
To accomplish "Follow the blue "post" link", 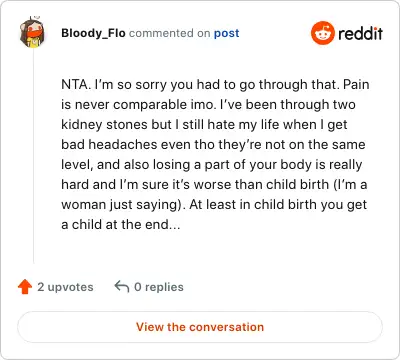I will (x=227, y=34).
